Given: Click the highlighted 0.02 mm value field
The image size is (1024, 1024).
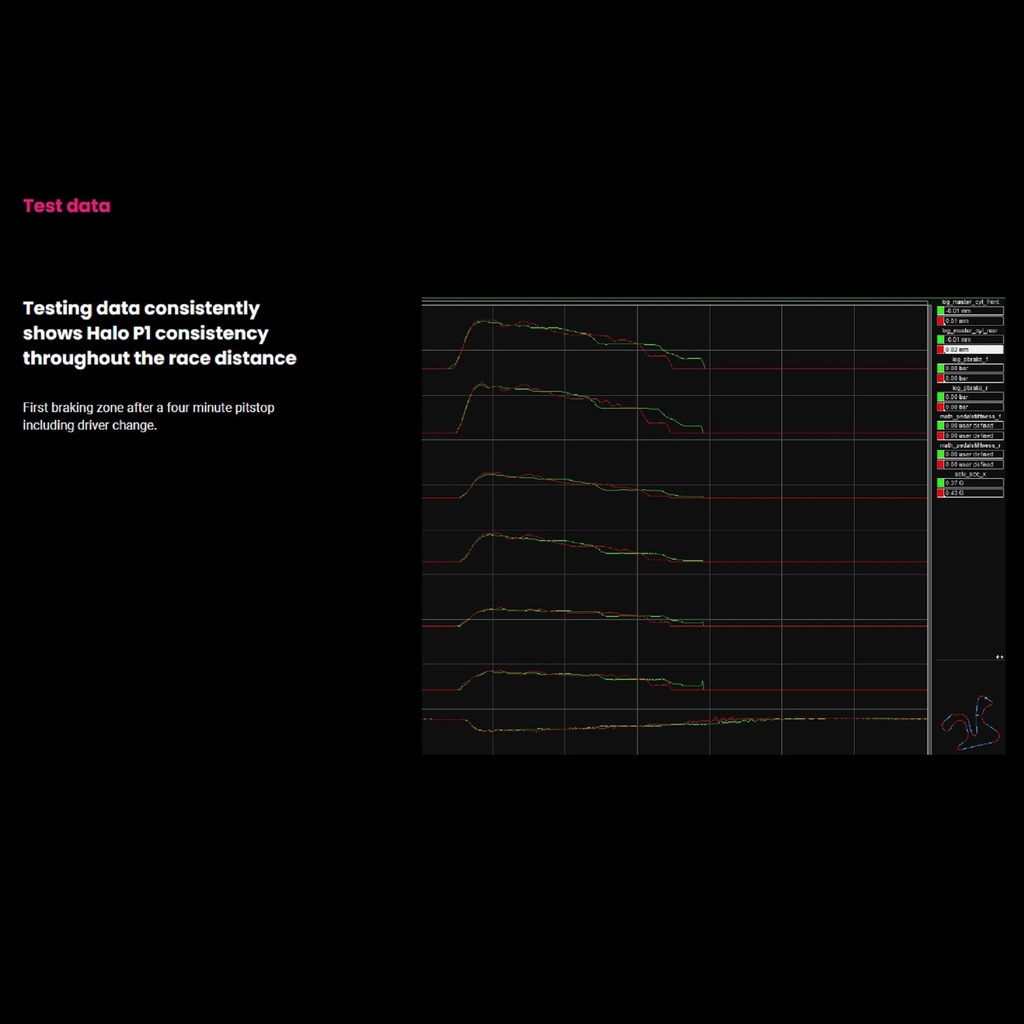Looking at the screenshot, I should pos(974,349).
